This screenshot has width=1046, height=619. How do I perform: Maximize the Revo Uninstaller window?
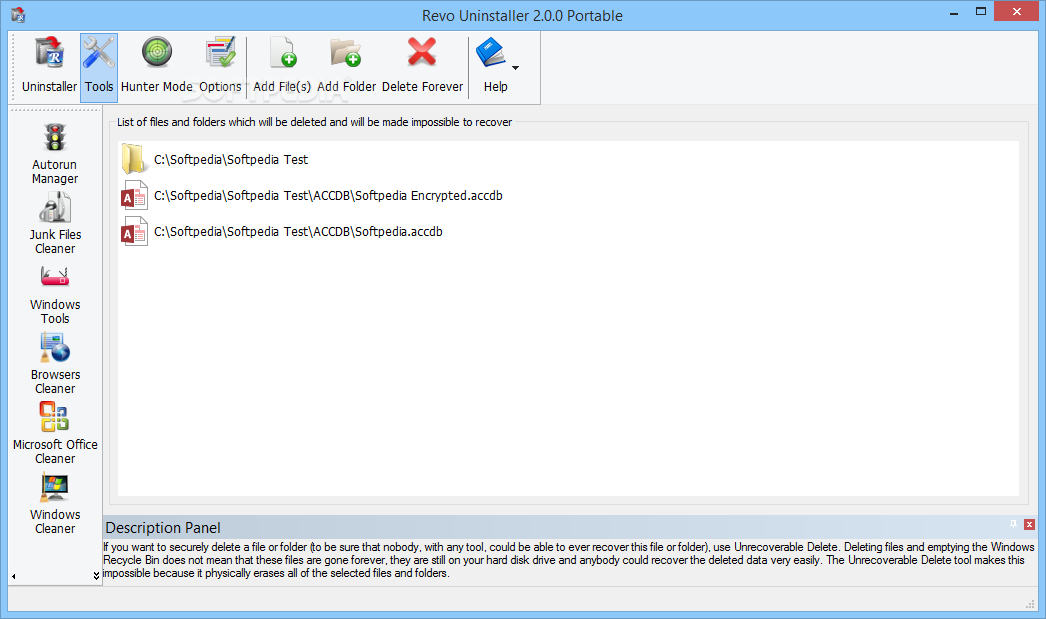coord(981,11)
